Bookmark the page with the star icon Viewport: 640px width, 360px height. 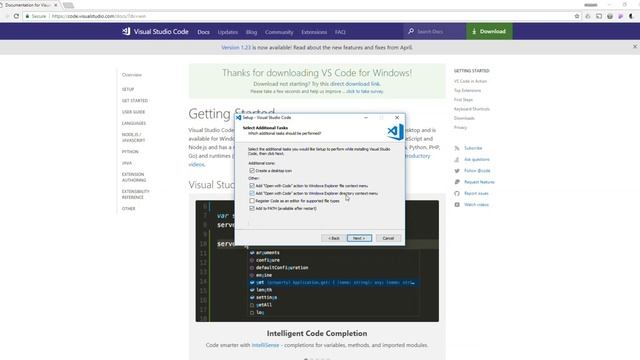pos(577,16)
